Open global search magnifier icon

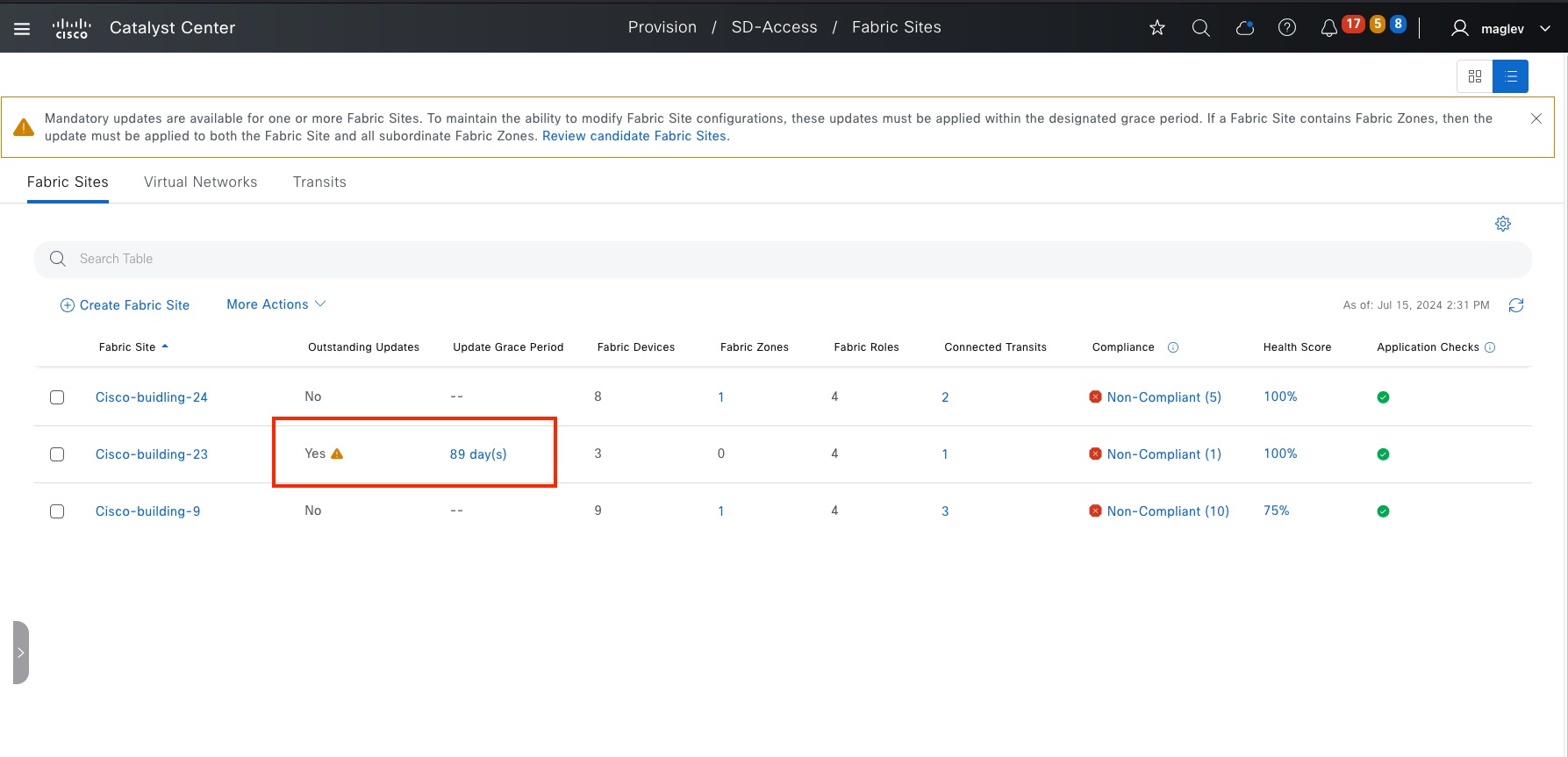pyautogui.click(x=1200, y=28)
